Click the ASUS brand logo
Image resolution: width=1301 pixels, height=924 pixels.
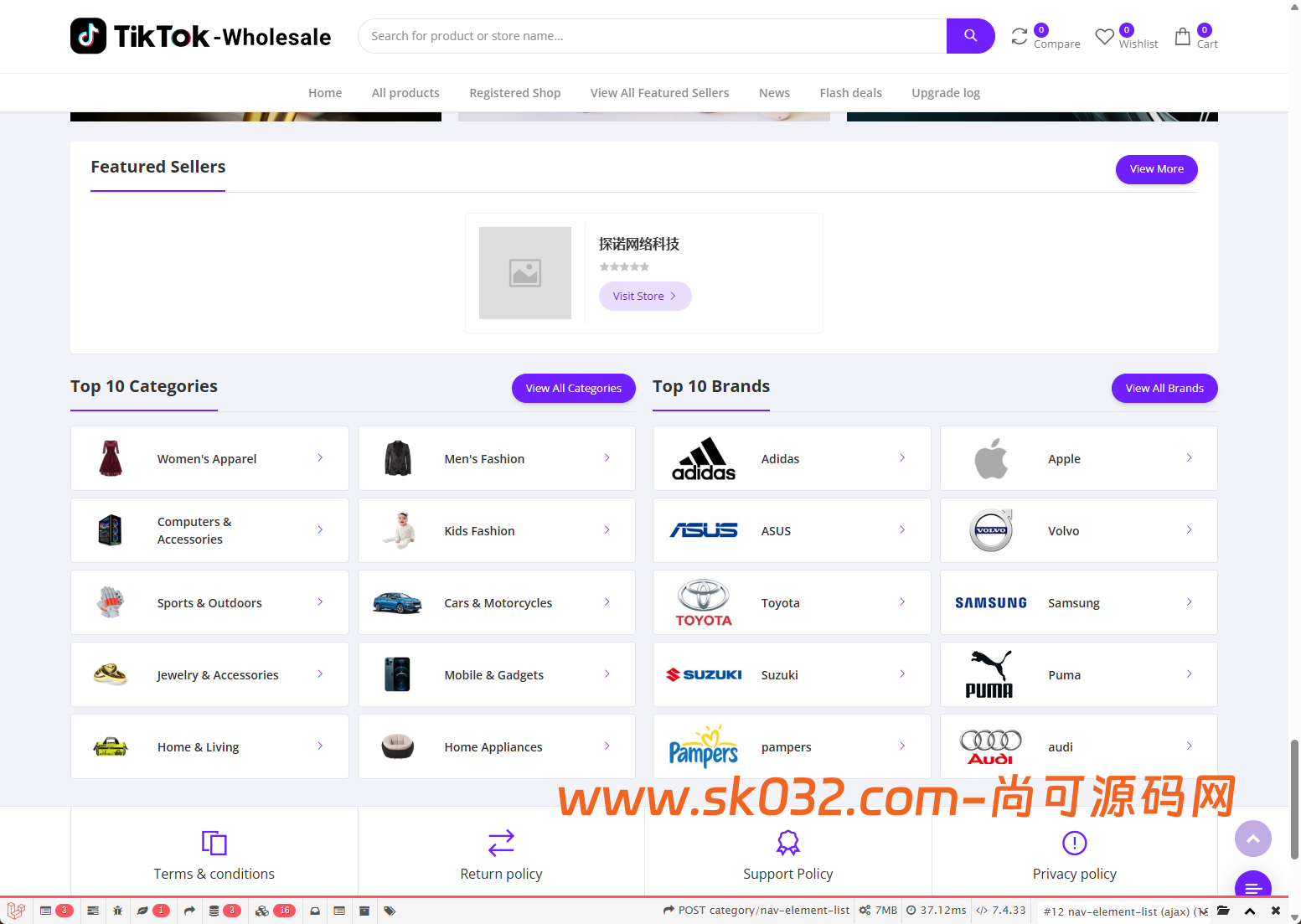[704, 530]
